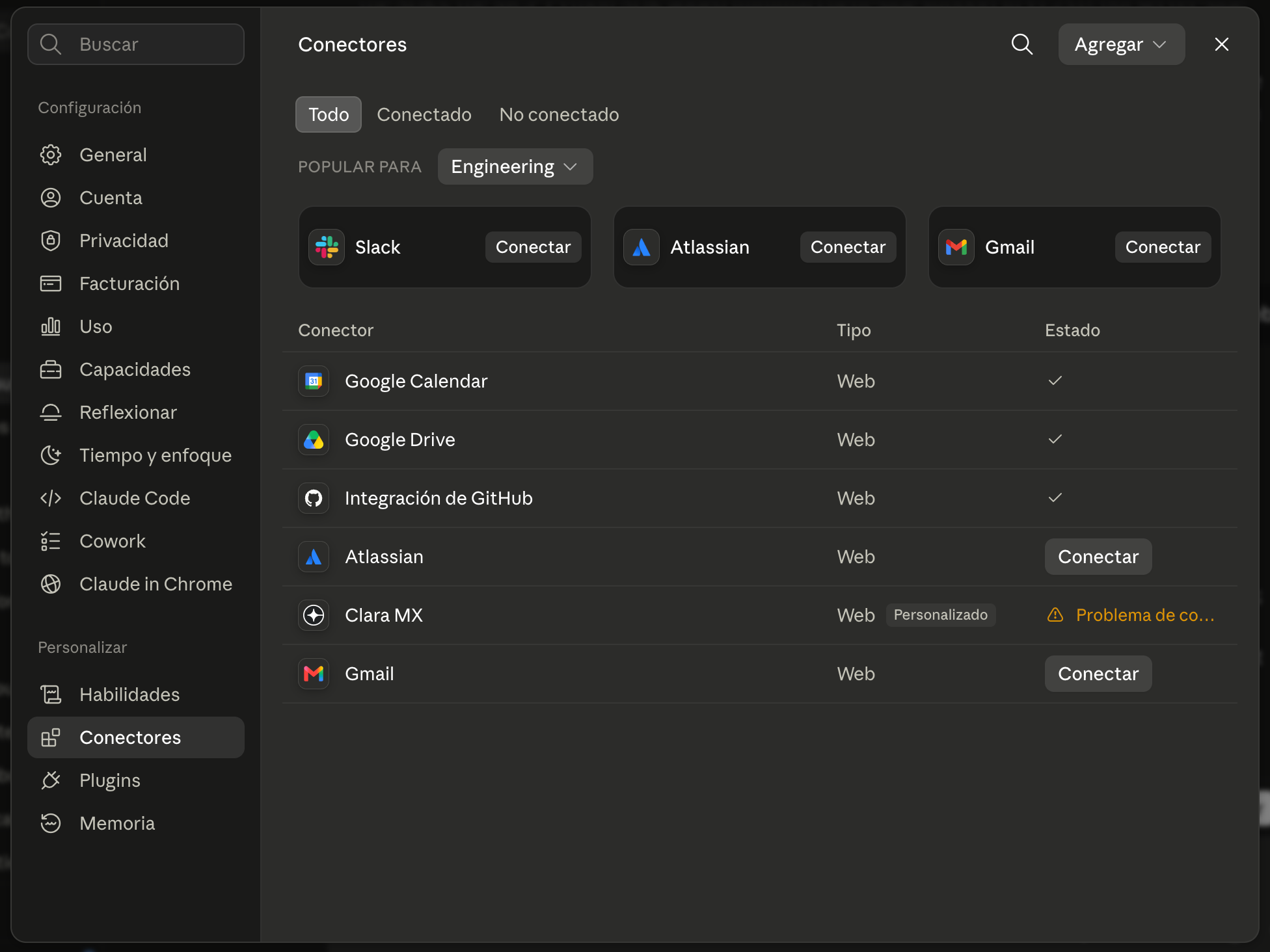Click the Google Calendar connected checkmark
1270x952 pixels.
coord(1055,380)
